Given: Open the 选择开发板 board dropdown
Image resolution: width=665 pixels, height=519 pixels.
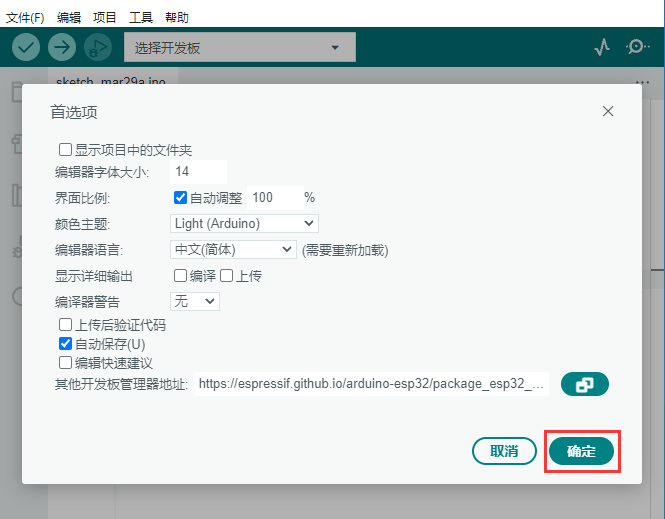Looking at the screenshot, I should (x=240, y=47).
